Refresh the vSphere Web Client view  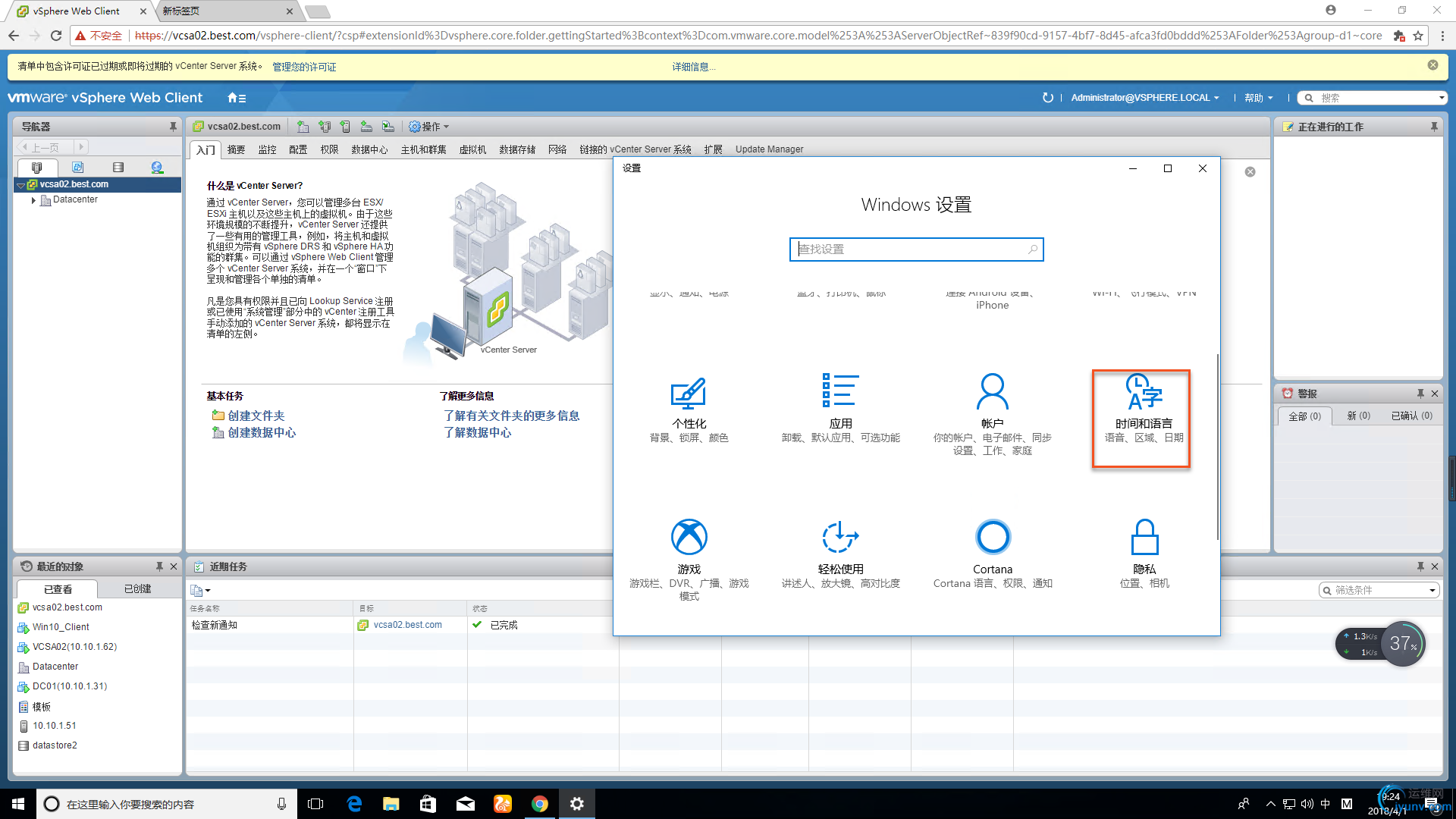[x=1047, y=98]
